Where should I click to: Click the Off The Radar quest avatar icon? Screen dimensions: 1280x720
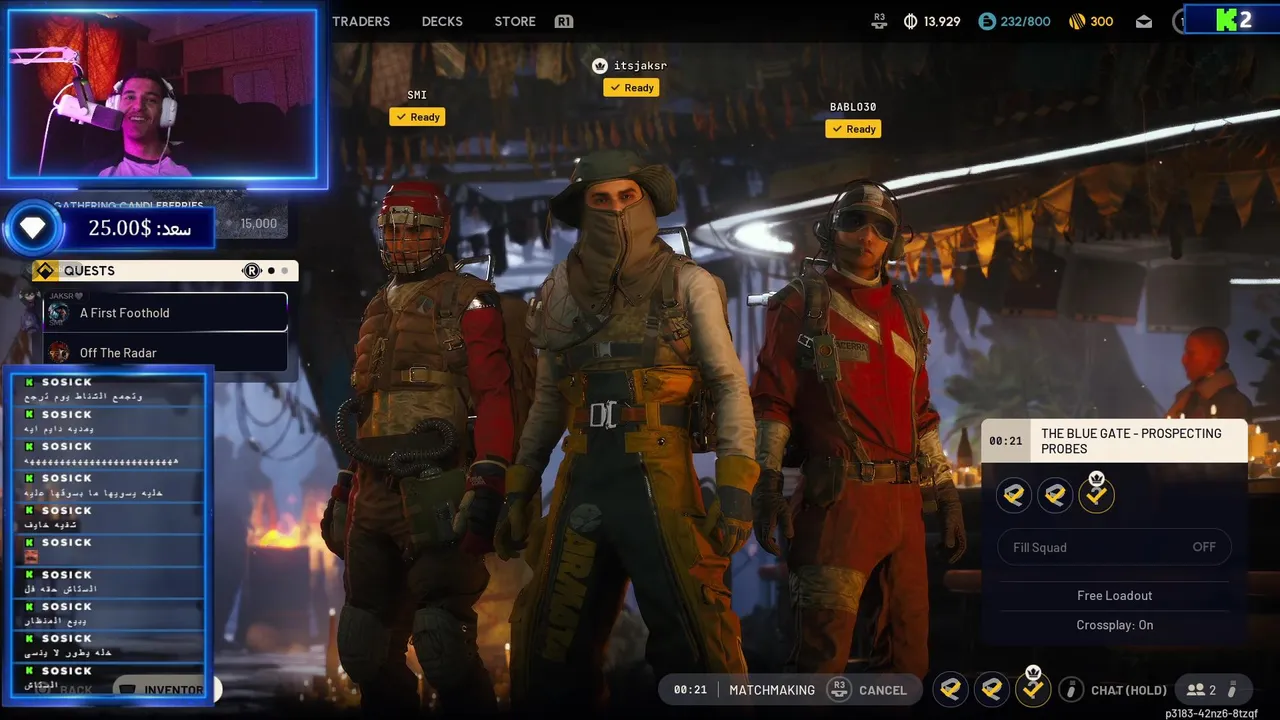click(59, 352)
